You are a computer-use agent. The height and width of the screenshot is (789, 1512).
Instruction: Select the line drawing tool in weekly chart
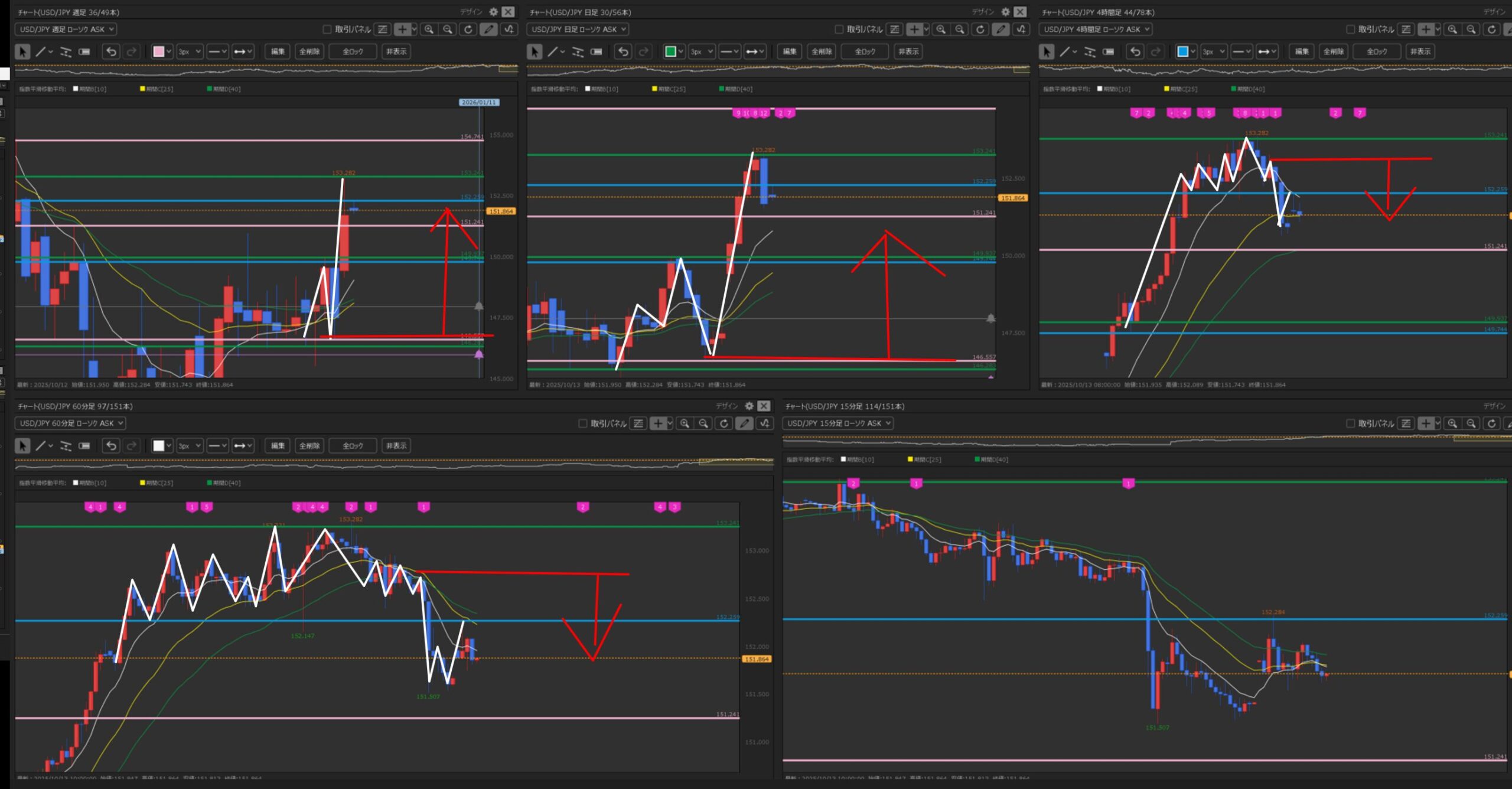pyautogui.click(x=40, y=51)
